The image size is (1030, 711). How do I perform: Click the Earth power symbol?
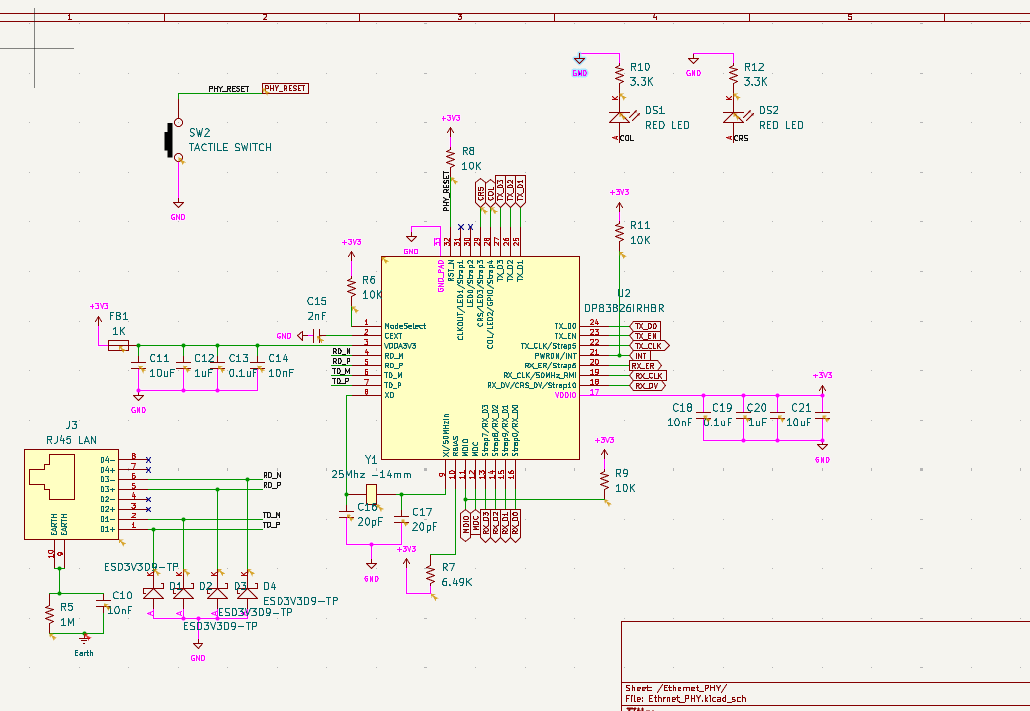tap(84, 637)
